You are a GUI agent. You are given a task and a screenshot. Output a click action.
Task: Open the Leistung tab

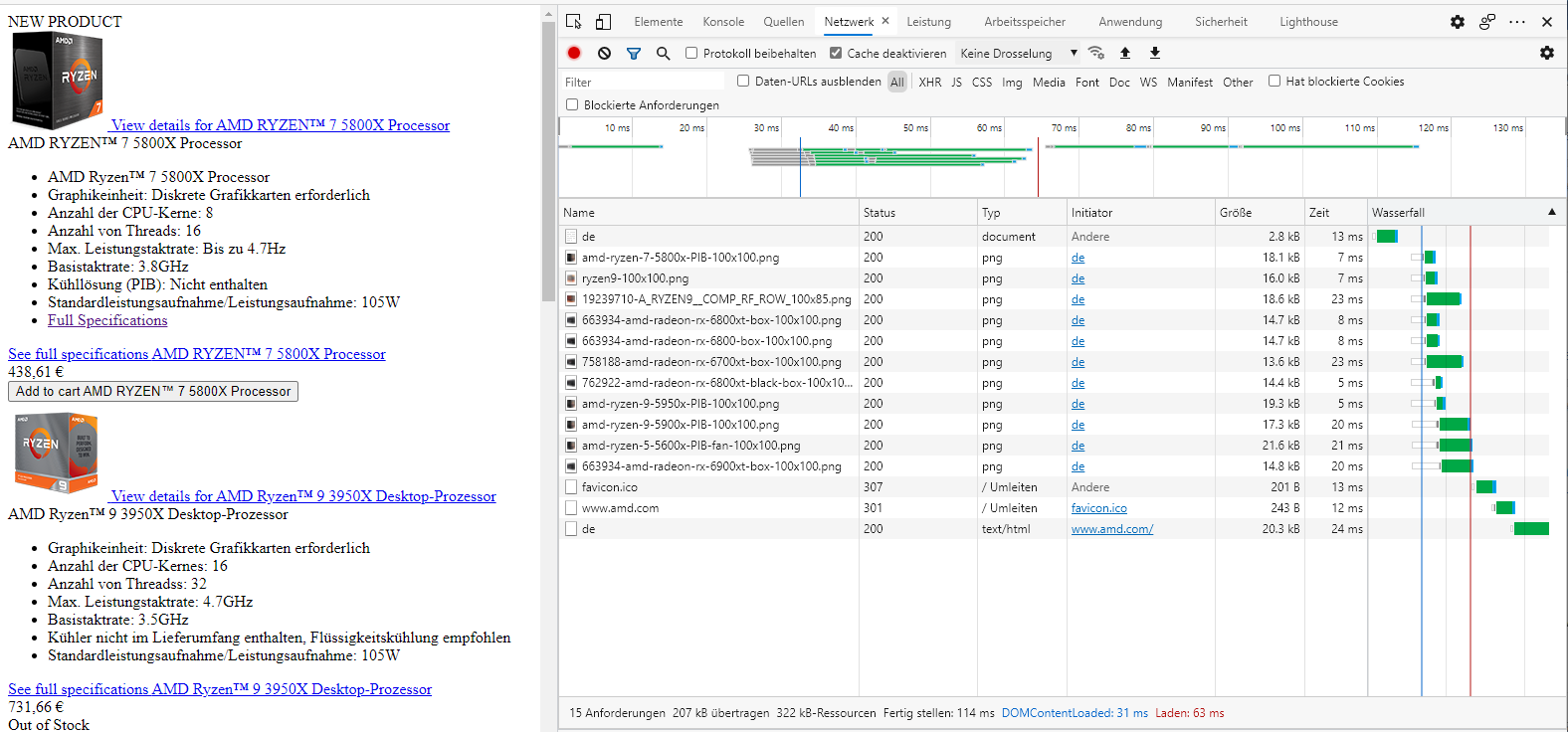click(x=928, y=22)
